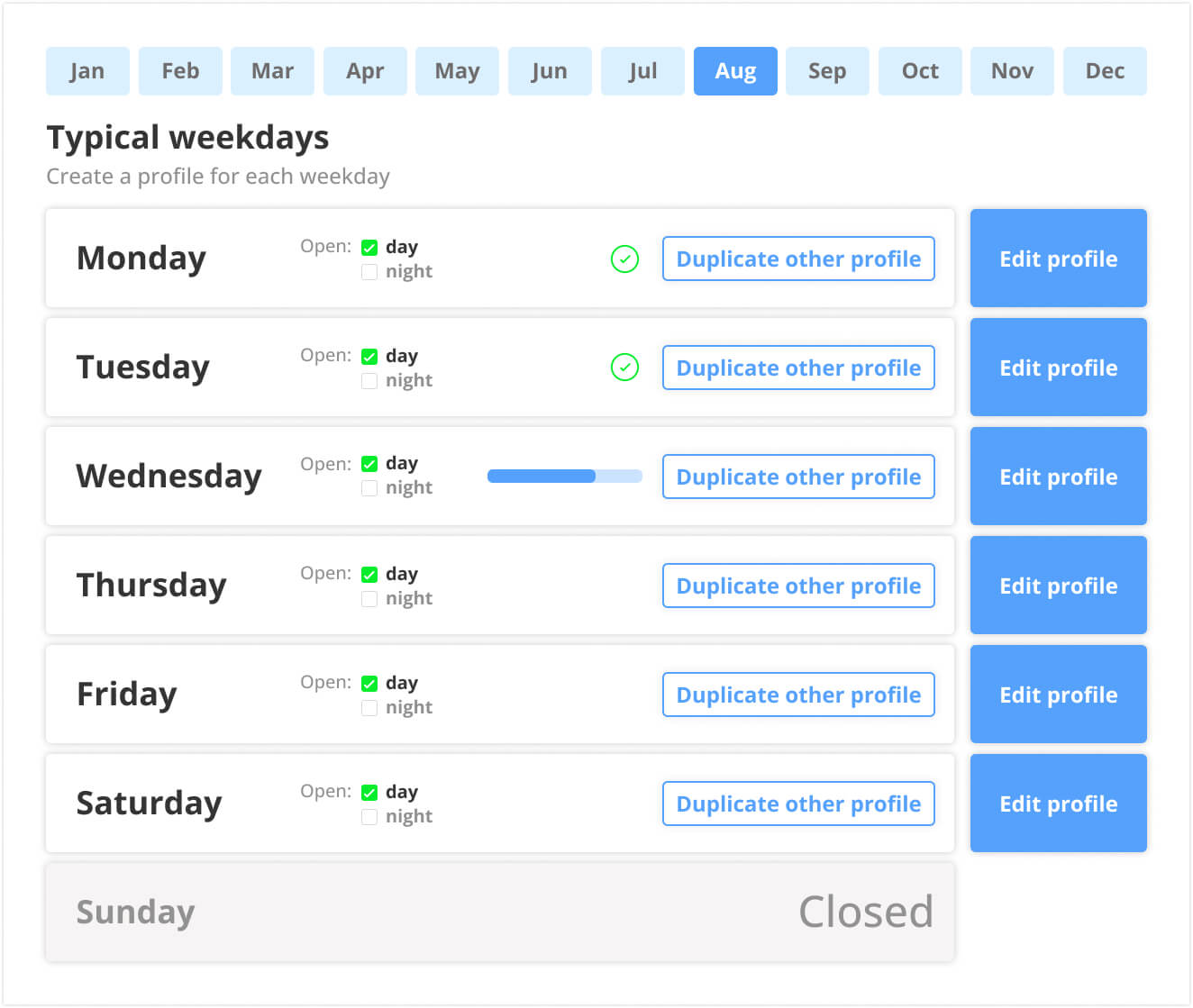Uncheck Wednesday's day checkbox
The width and height of the screenshot is (1193, 1008).
(x=369, y=463)
